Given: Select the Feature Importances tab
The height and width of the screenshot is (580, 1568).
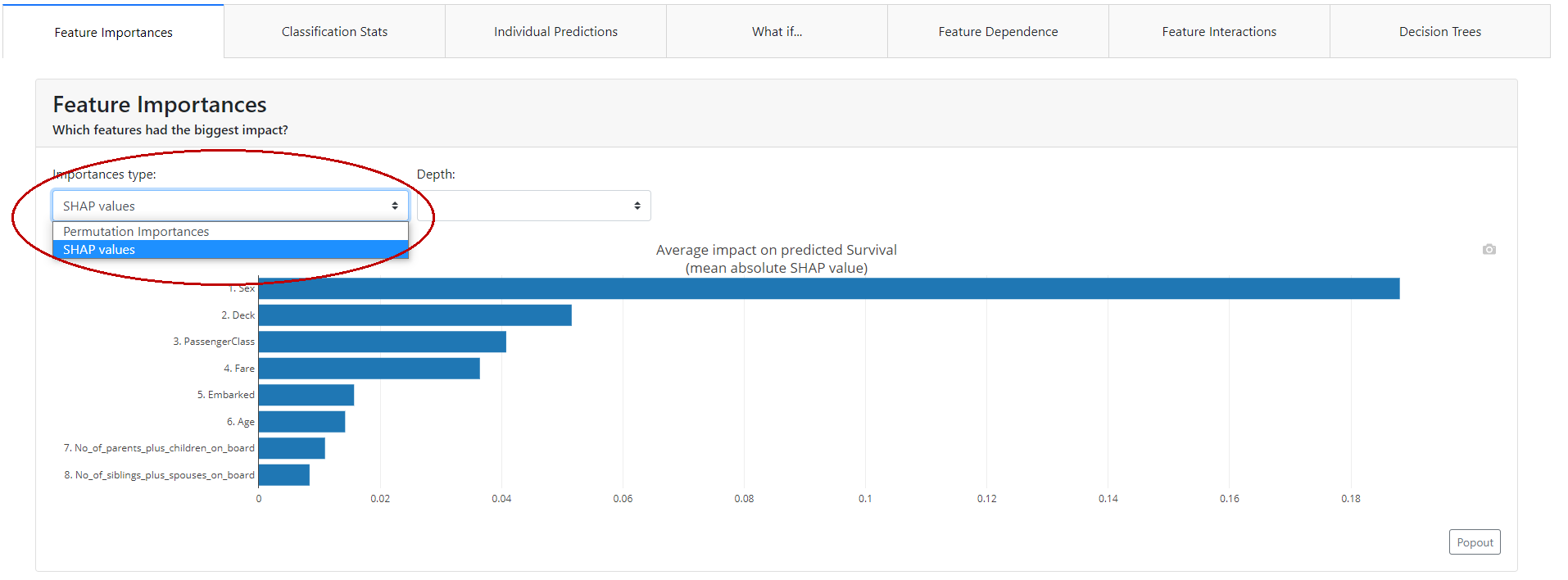Looking at the screenshot, I should click(x=113, y=33).
